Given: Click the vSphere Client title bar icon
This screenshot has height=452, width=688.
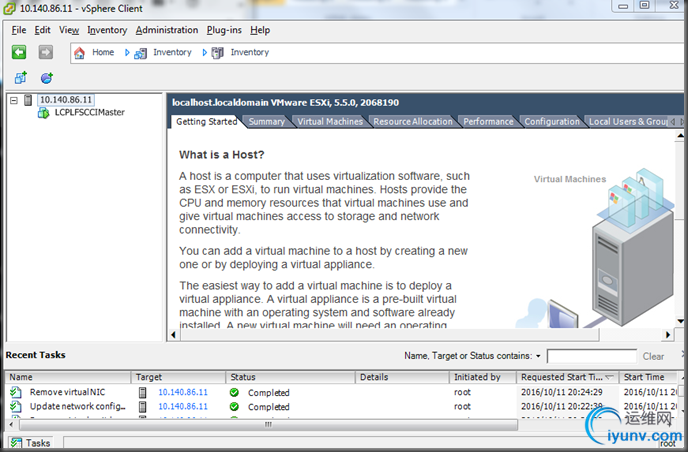Looking at the screenshot, I should point(10,8).
